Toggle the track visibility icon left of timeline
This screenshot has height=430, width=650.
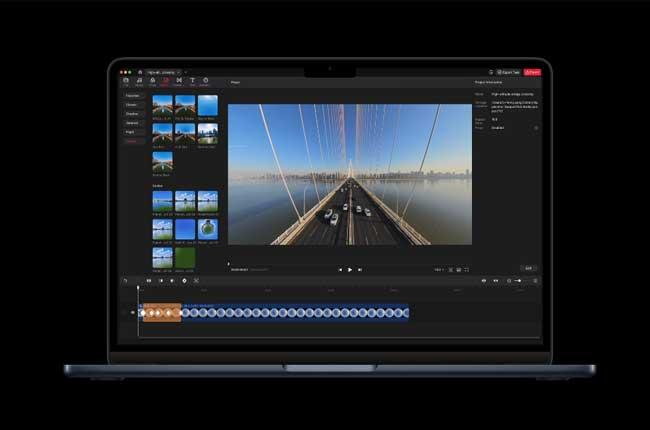132,313
